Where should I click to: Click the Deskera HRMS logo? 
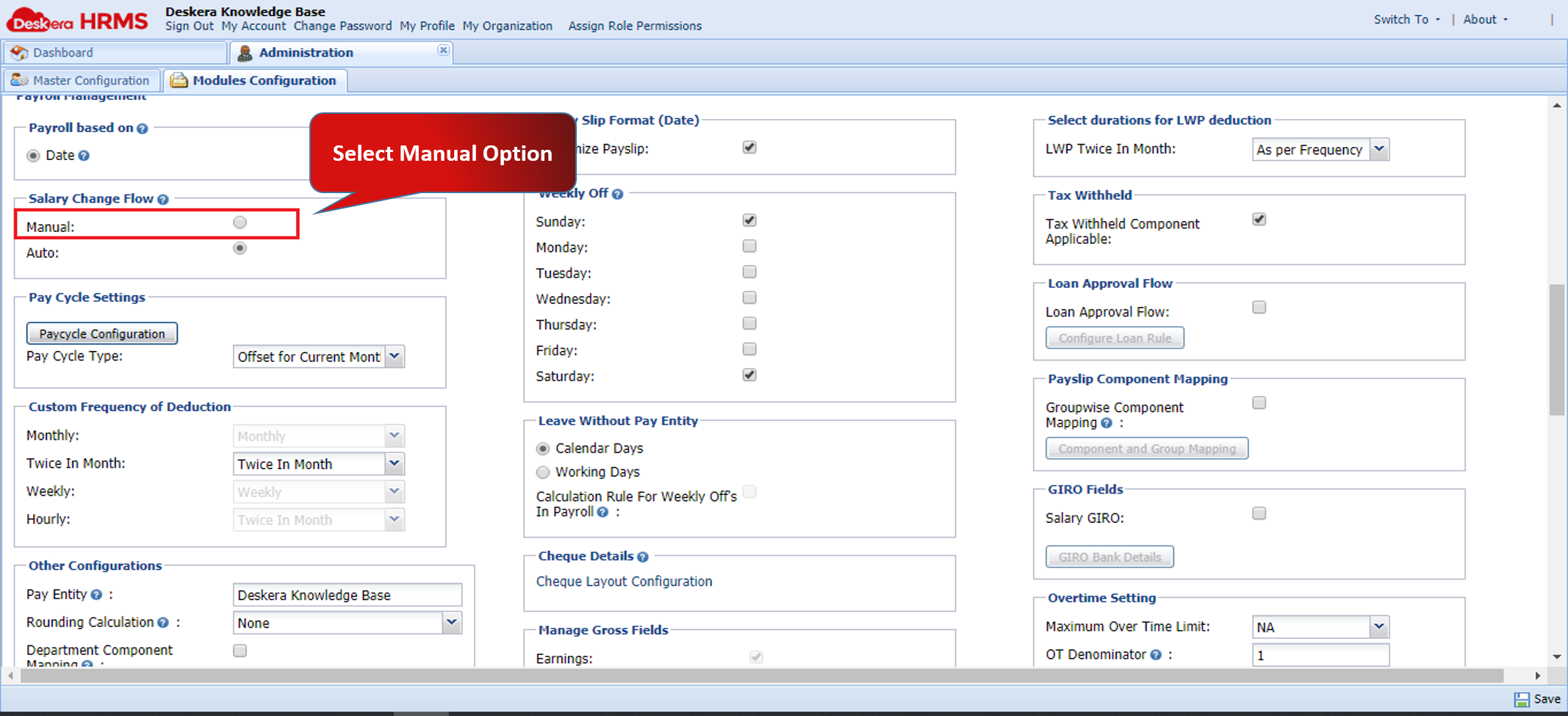[x=76, y=19]
